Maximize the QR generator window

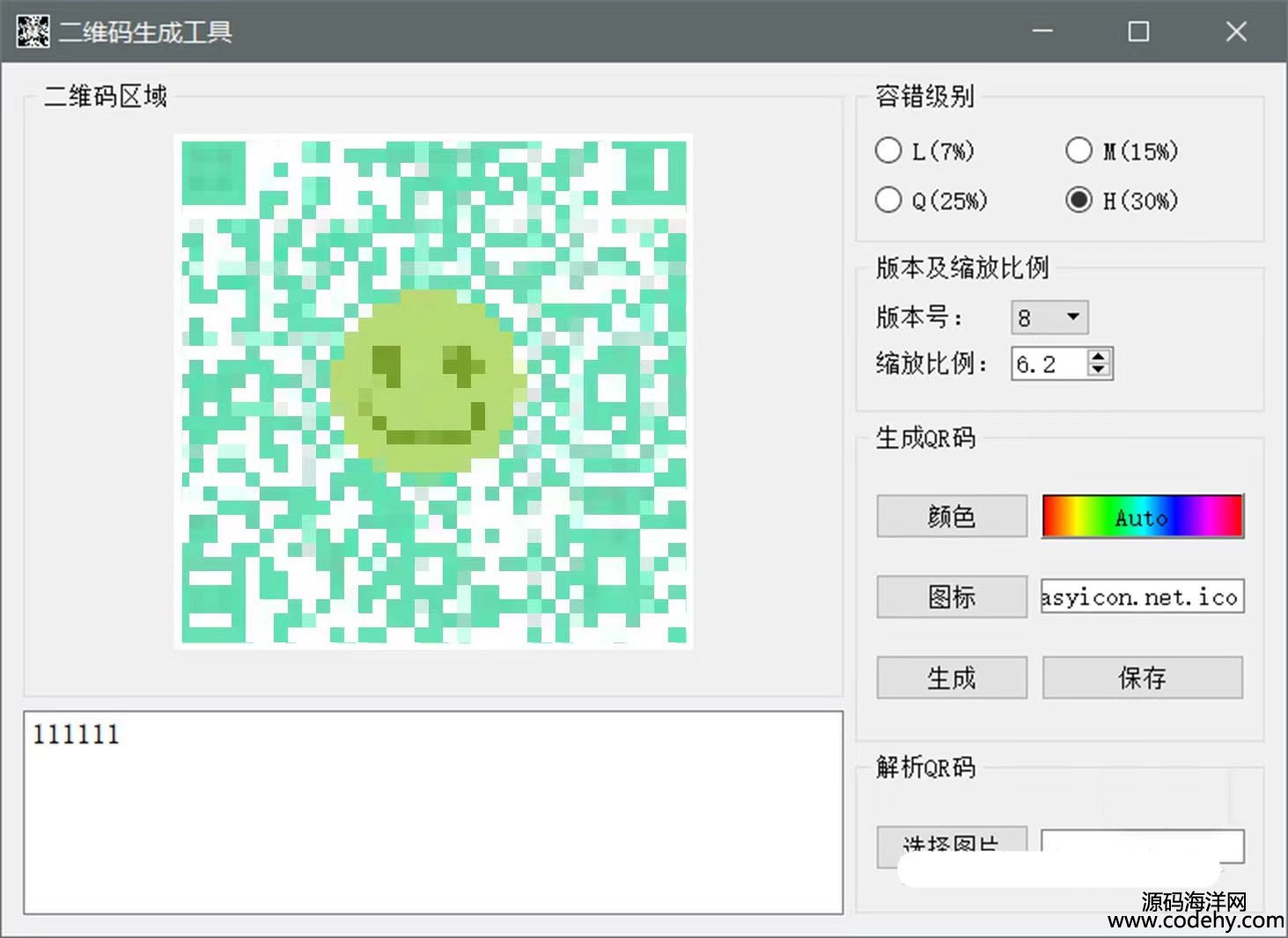click(x=1138, y=32)
